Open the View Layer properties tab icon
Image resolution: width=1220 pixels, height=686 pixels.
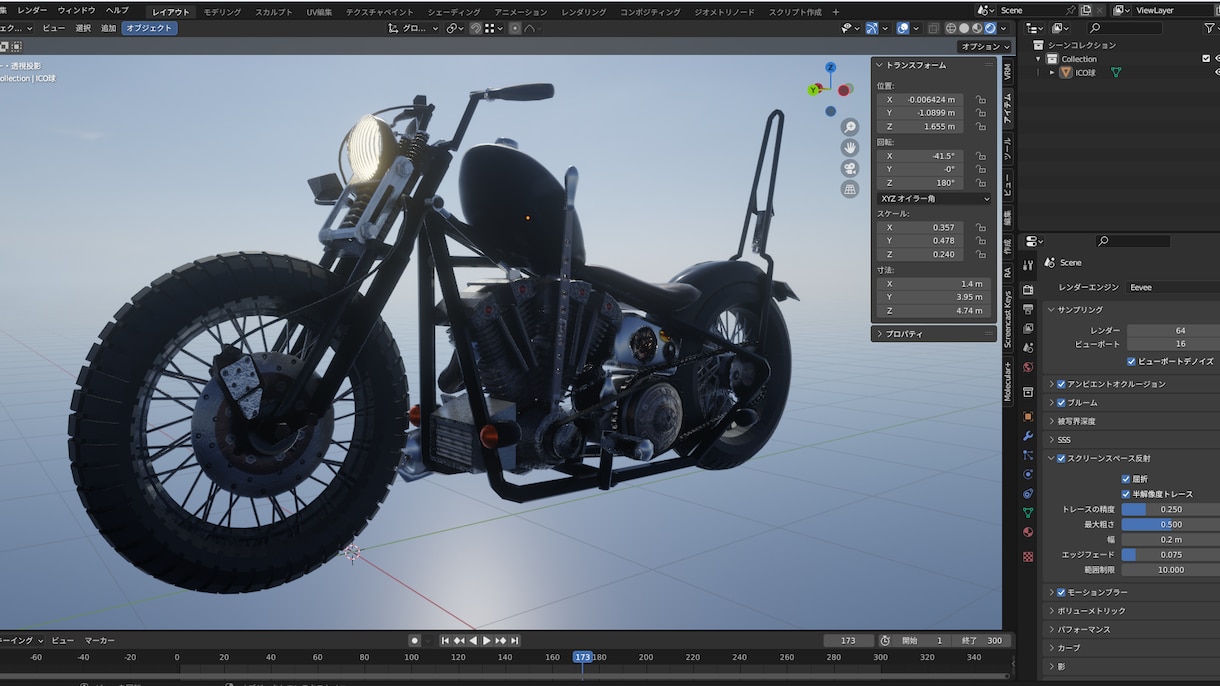(1028, 329)
